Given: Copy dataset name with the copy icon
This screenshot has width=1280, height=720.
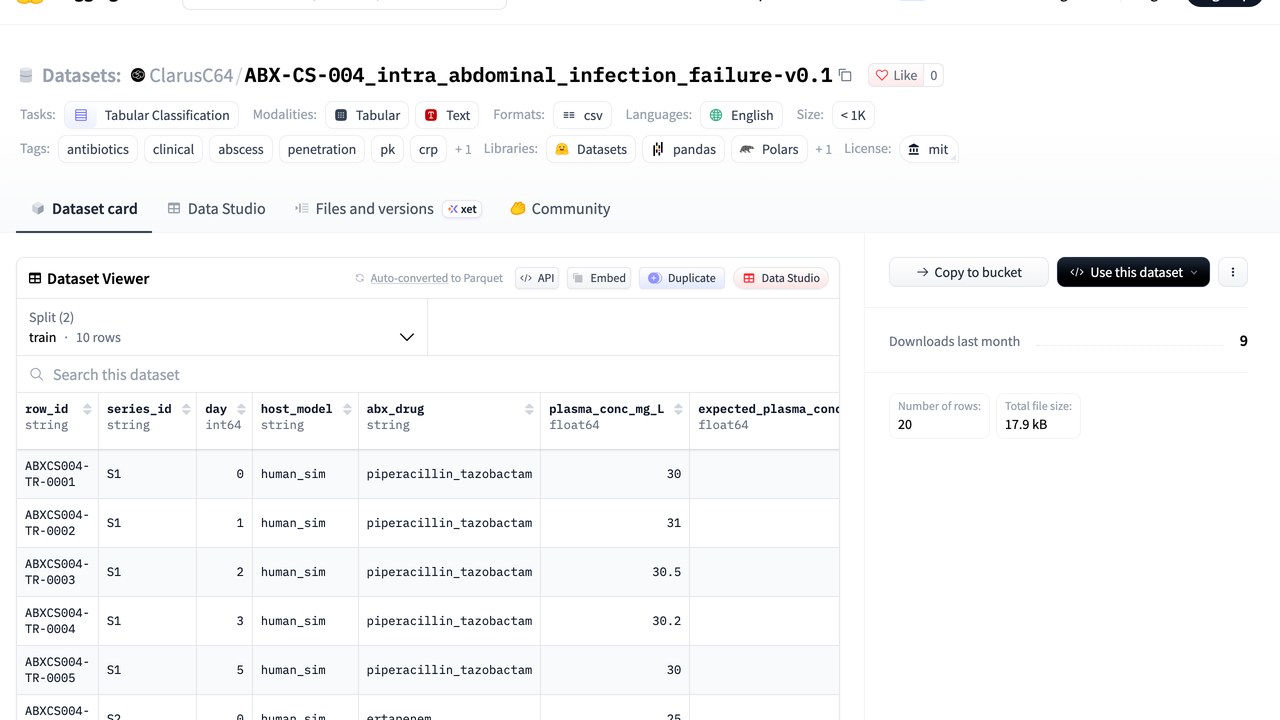Looking at the screenshot, I should click(x=845, y=75).
